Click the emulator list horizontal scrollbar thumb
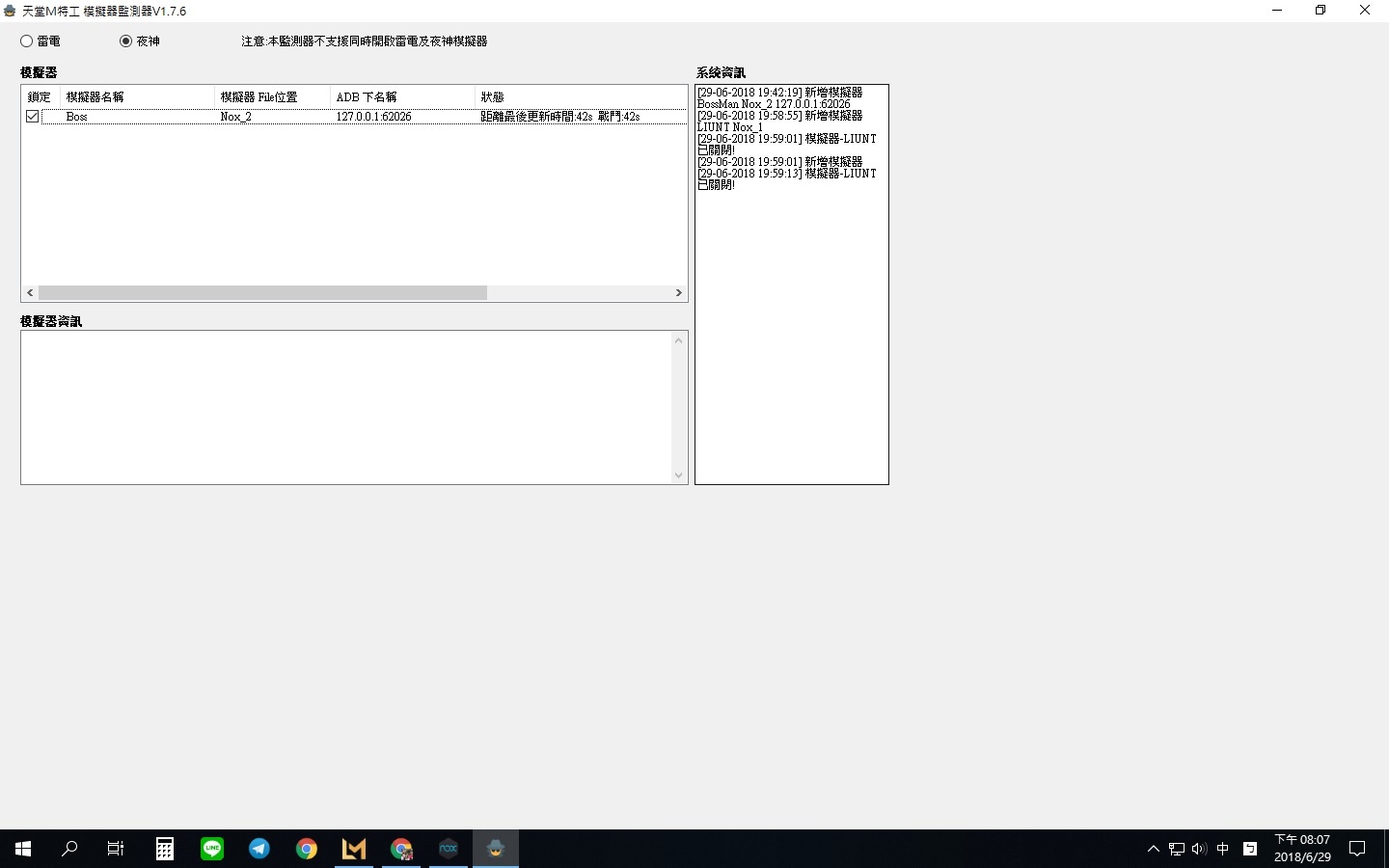The image size is (1389, 868). point(262,292)
